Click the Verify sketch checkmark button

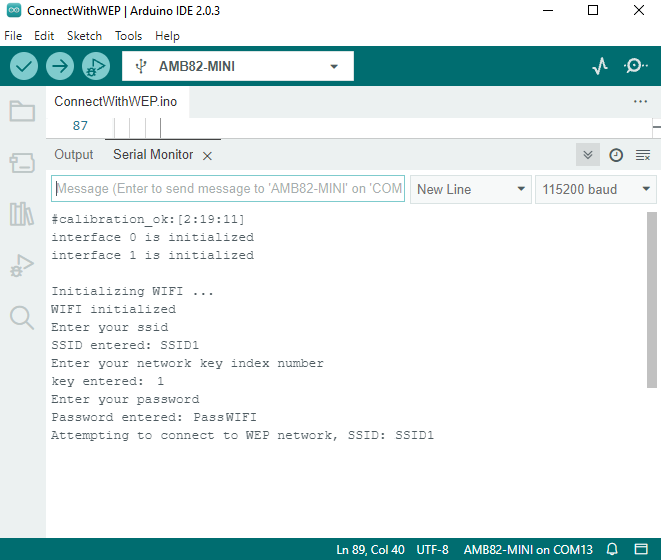click(24, 66)
